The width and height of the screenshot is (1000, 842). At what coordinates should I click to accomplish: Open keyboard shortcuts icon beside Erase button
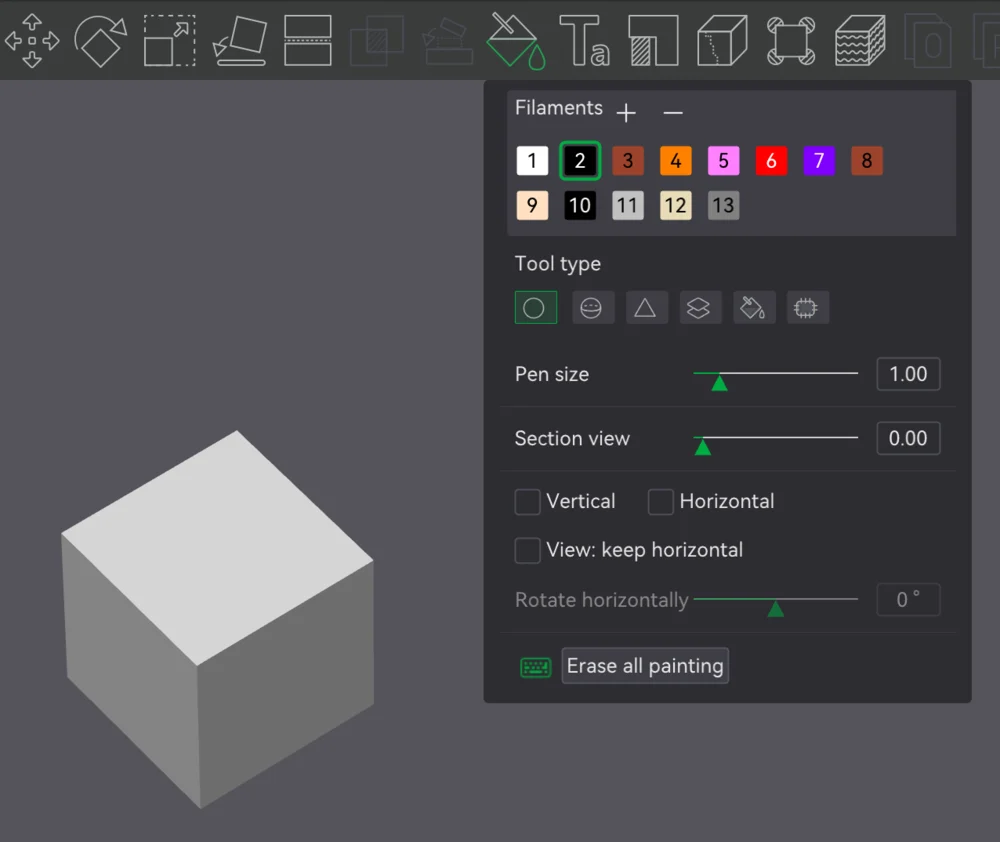tap(536, 667)
